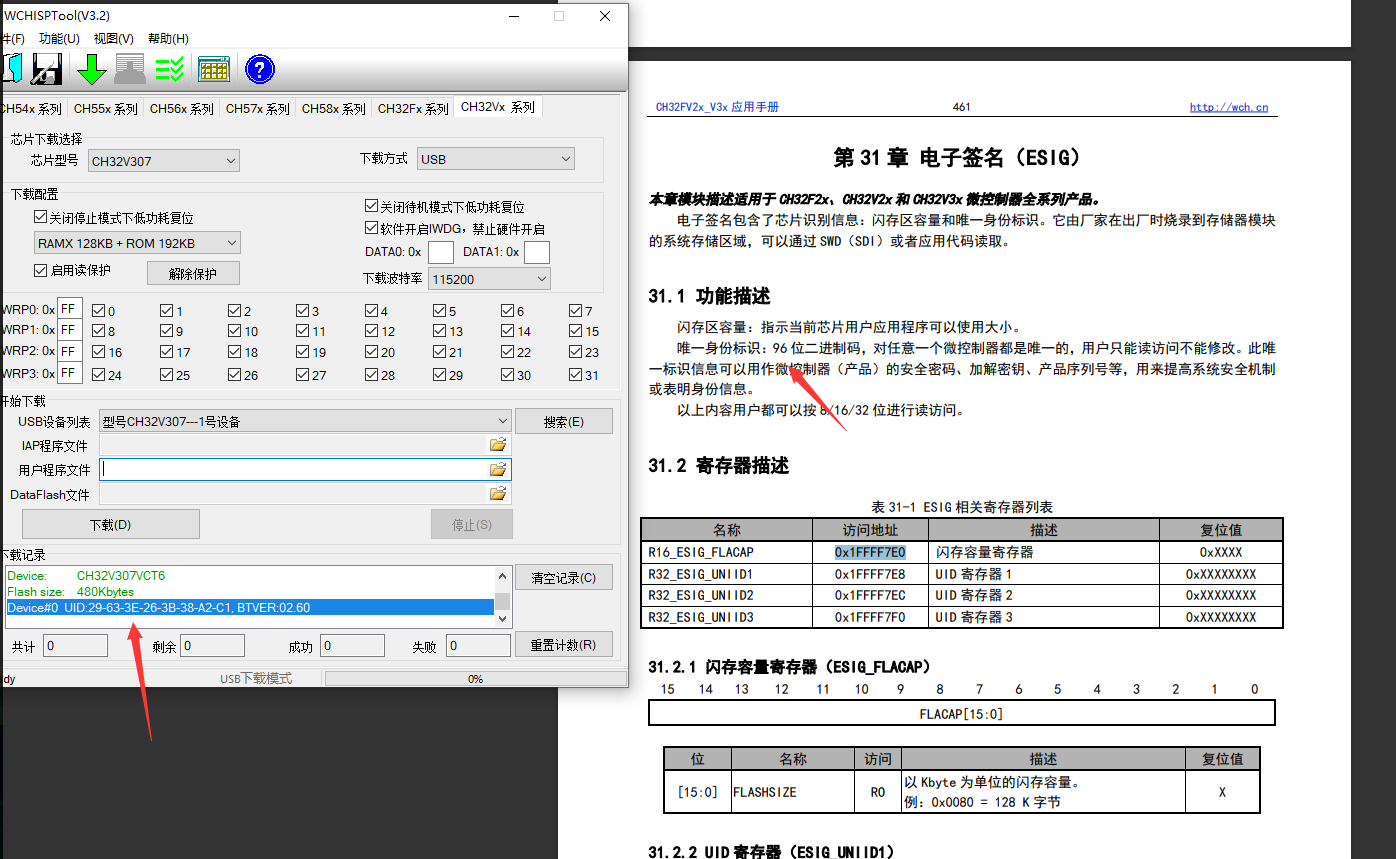Click the 重置计数(R) button
The image size is (1396, 859).
pyautogui.click(x=564, y=645)
